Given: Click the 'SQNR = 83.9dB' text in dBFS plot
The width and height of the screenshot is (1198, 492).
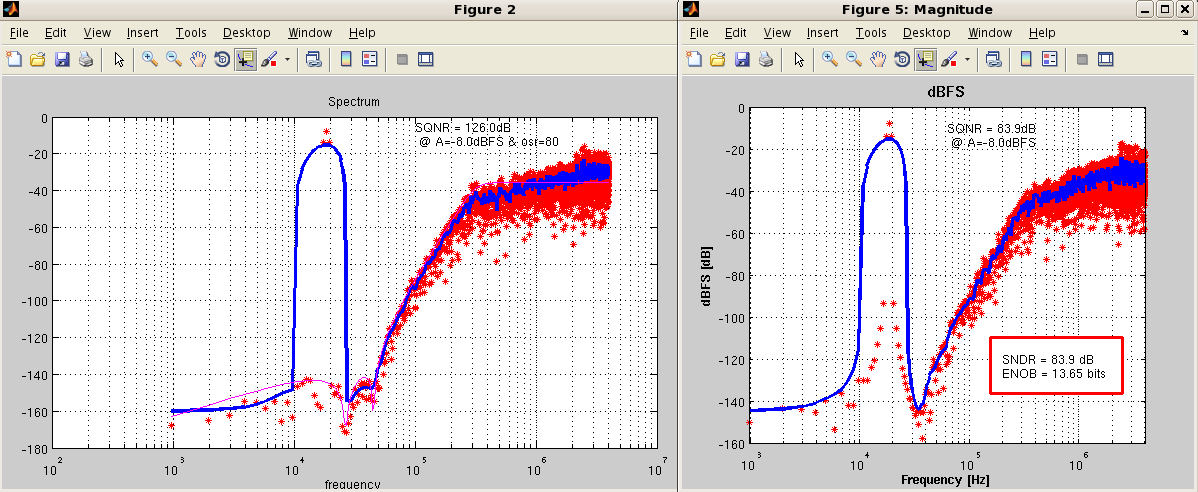Looking at the screenshot, I should pyautogui.click(x=991, y=128).
